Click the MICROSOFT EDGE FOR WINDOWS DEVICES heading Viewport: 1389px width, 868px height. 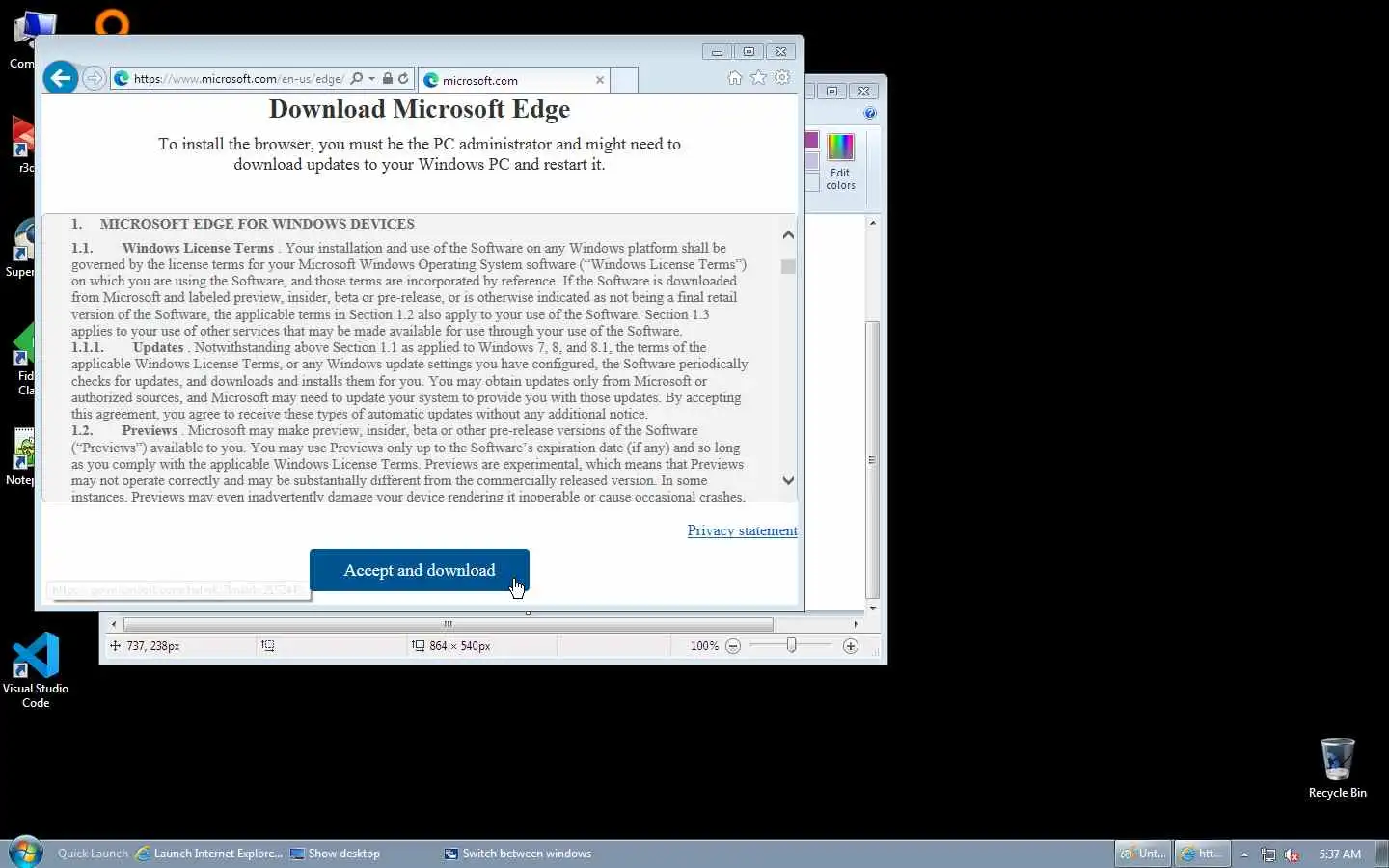click(258, 224)
